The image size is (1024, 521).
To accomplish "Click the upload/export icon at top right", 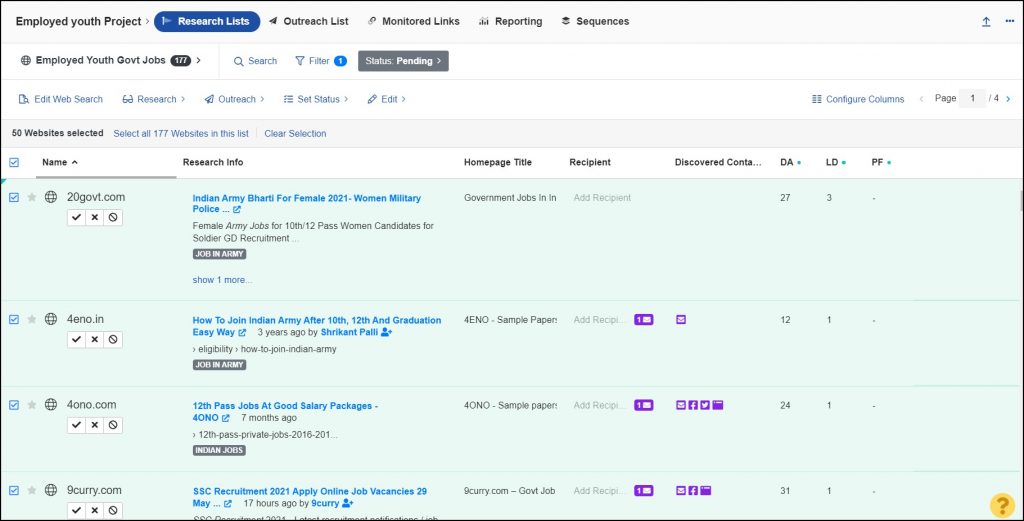I will click(x=986, y=22).
